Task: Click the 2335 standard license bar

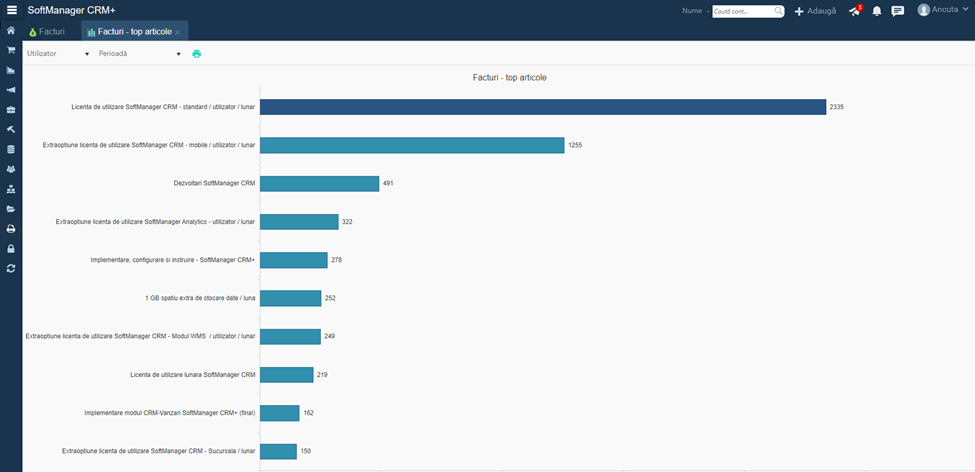Action: click(543, 107)
